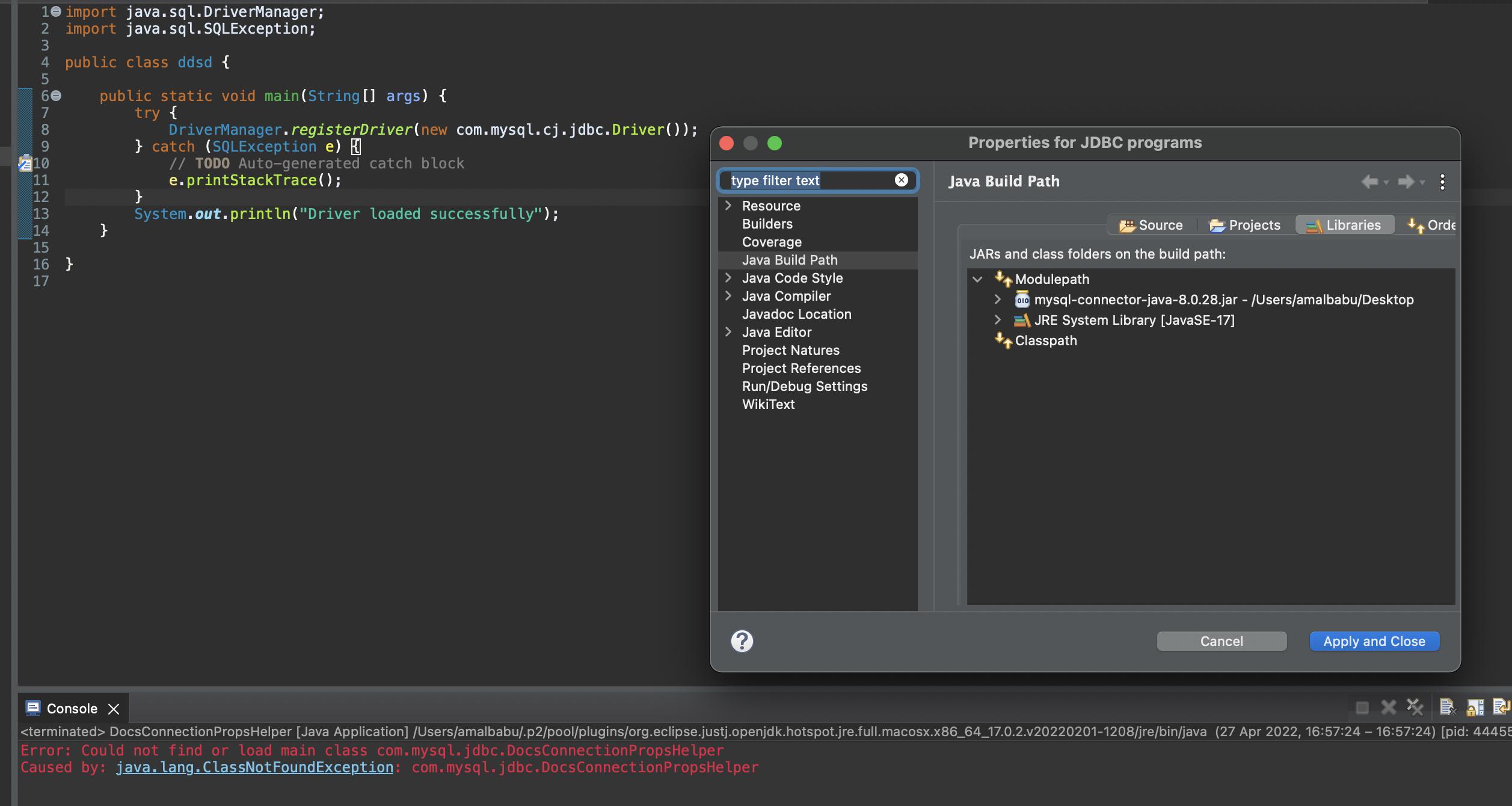The height and width of the screenshot is (806, 1512).
Task: Collapse the Modulepath tree node
Action: coord(977,279)
